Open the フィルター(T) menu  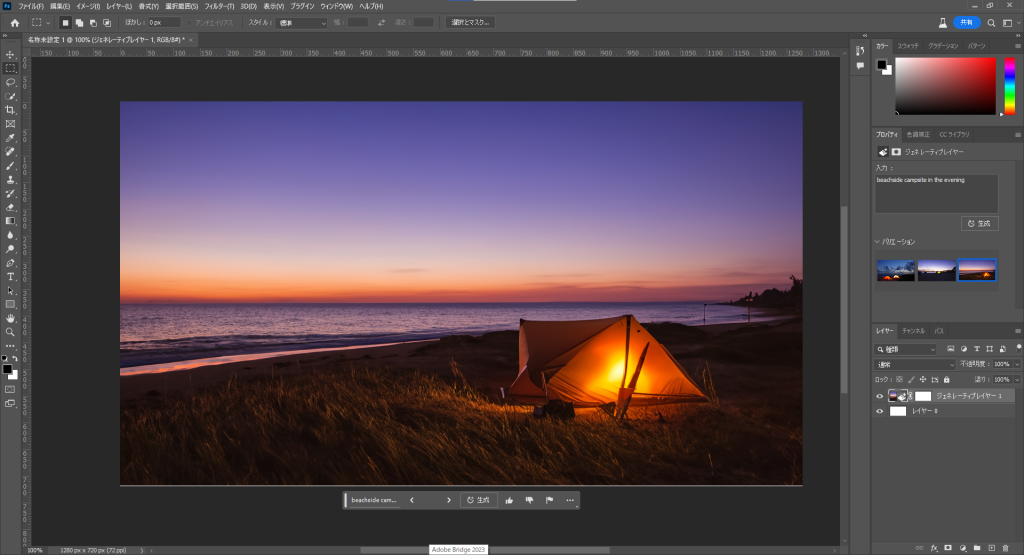coord(217,6)
